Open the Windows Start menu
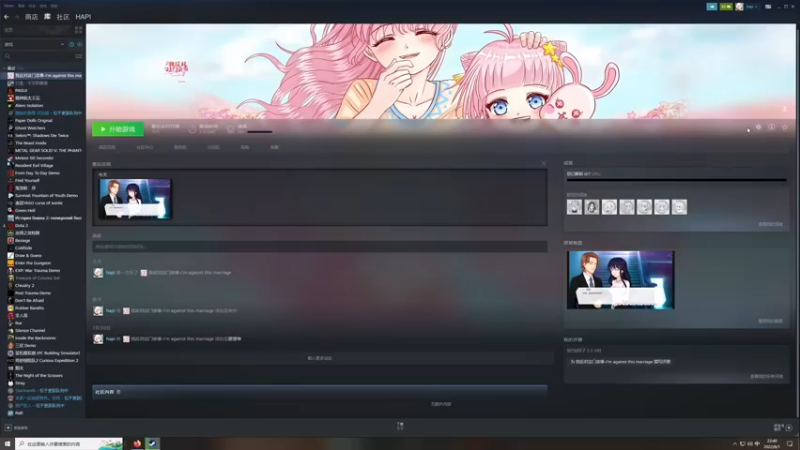This screenshot has width=800, height=450. 7,444
